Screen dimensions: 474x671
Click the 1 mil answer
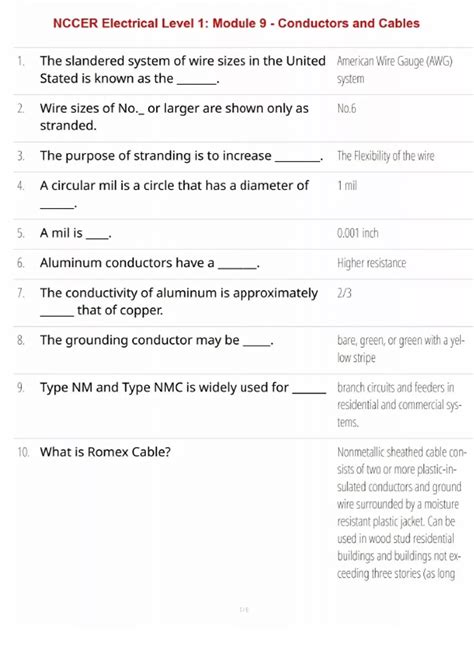click(347, 186)
